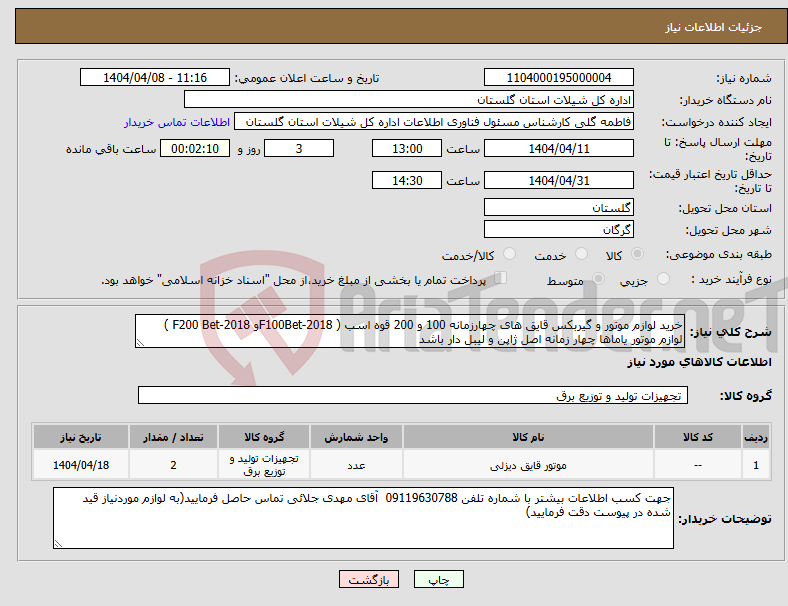Click the بازگشت (back) button
Screen dimensions: 788x606
pyautogui.click(x=369, y=579)
